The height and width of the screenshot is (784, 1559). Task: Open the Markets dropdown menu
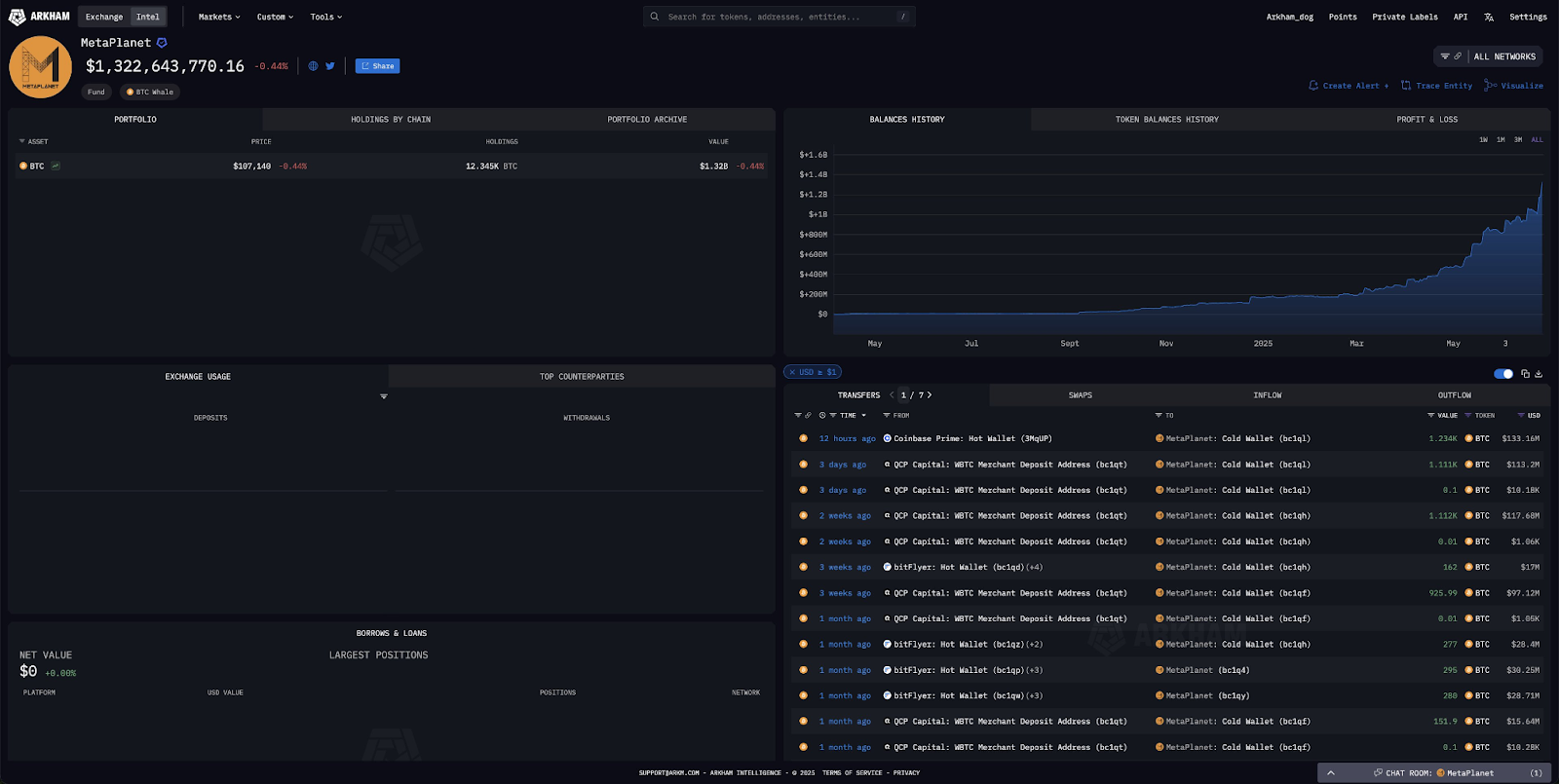click(x=219, y=17)
